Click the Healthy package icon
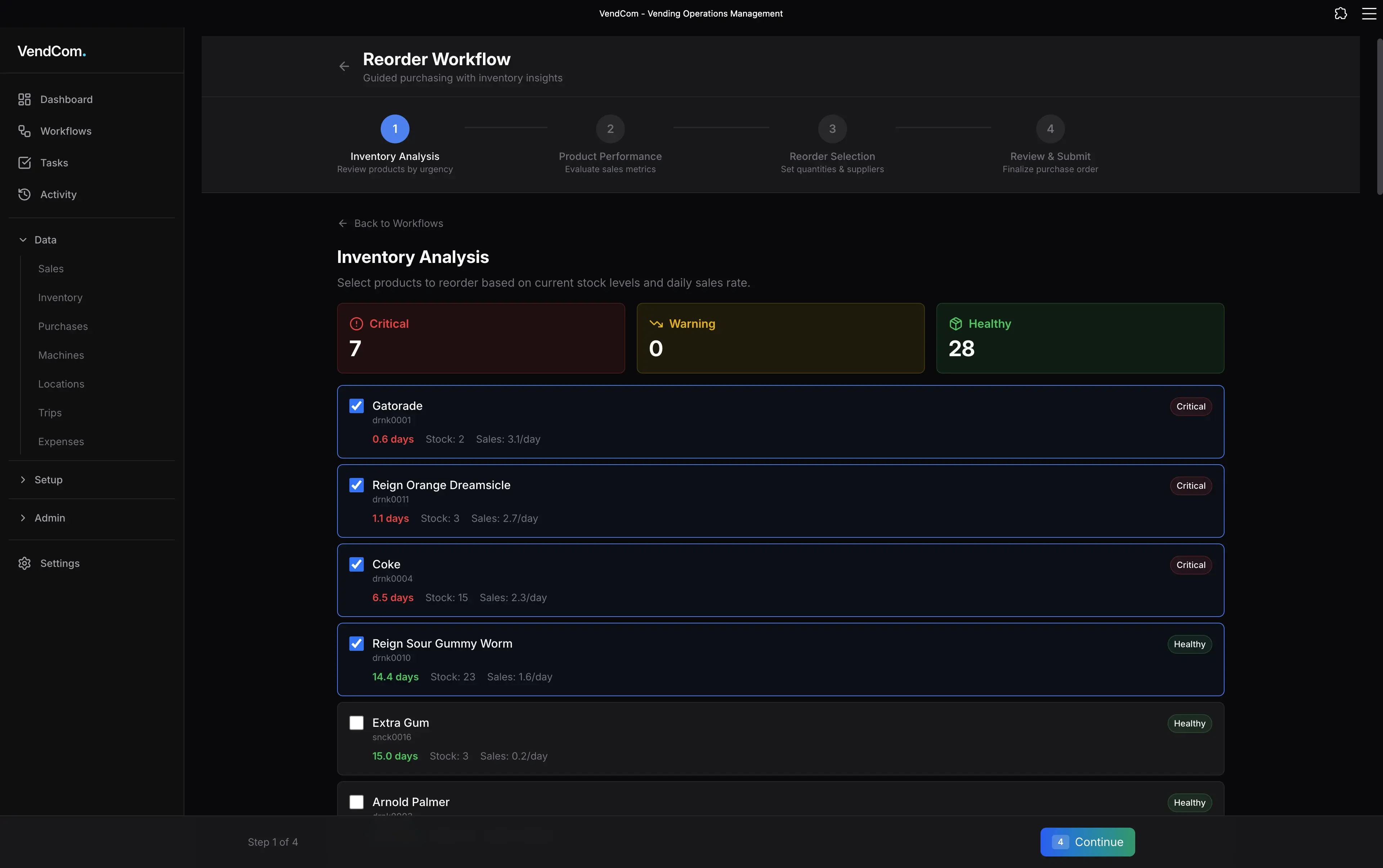 coord(955,323)
